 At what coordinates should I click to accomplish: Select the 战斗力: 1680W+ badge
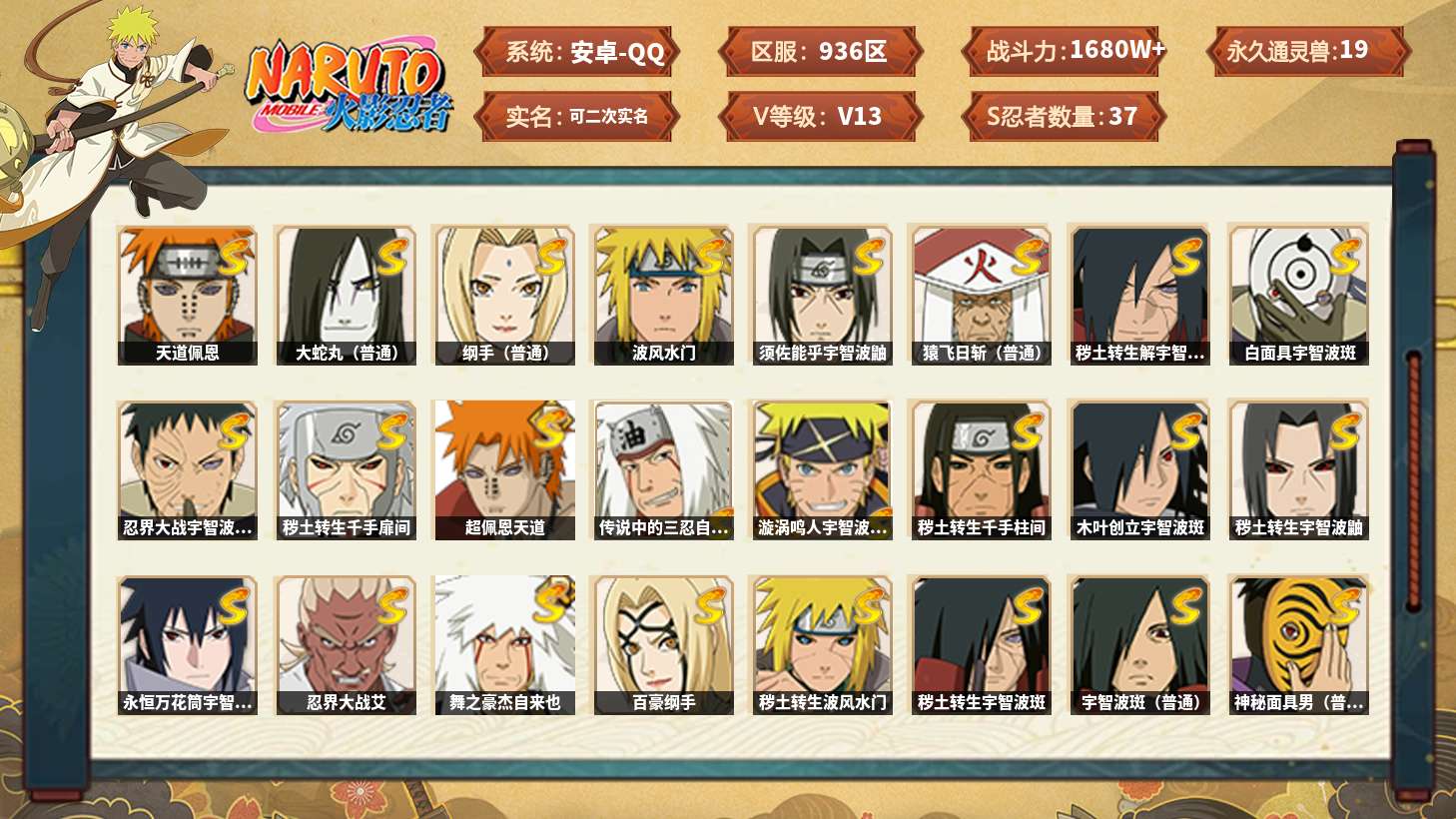click(x=1064, y=51)
